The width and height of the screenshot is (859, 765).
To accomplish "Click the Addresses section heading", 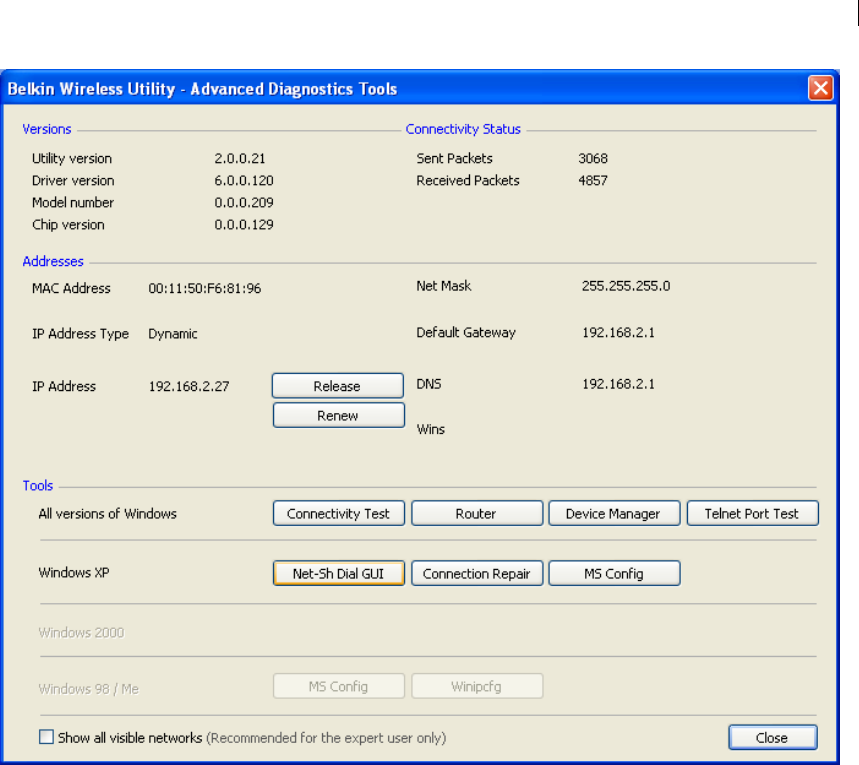I will [53, 261].
